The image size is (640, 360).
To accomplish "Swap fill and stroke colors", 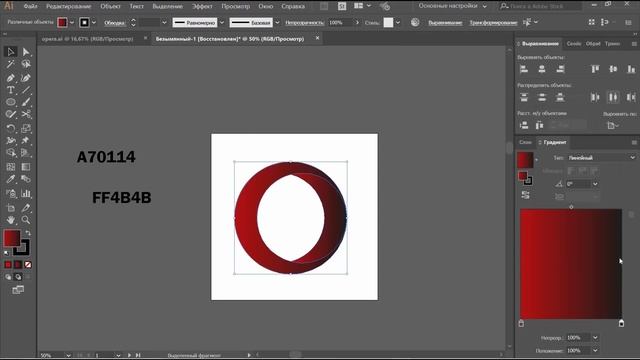I will [28, 233].
